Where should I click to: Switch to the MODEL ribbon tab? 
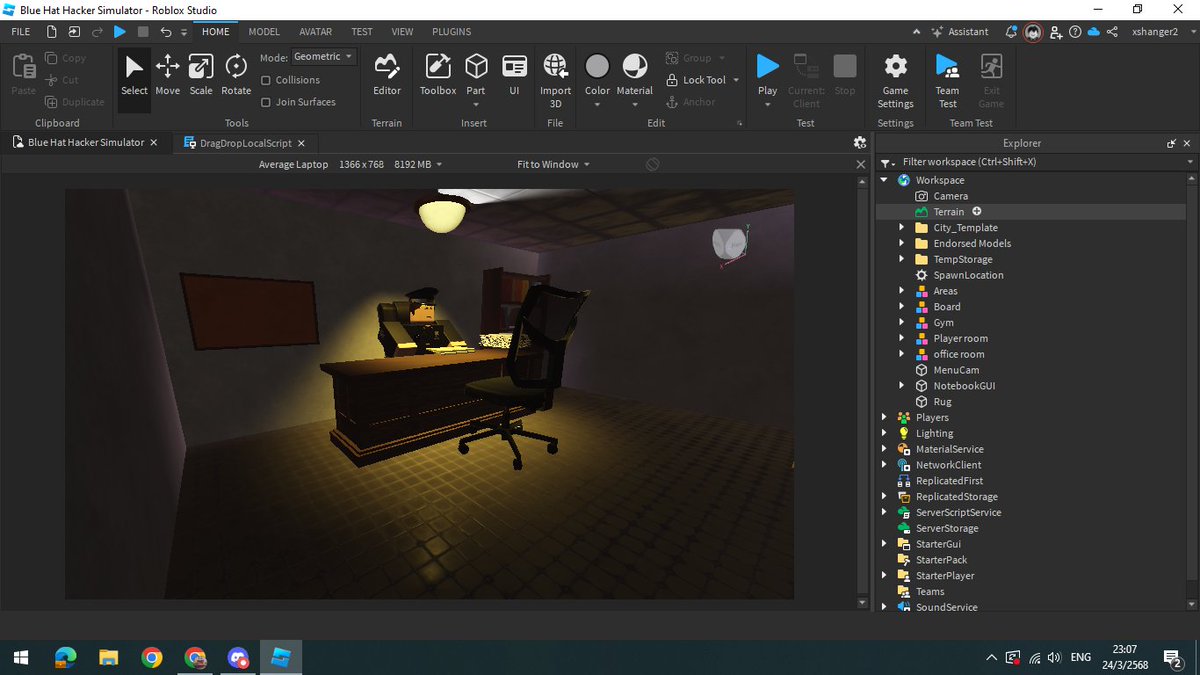pyautogui.click(x=264, y=32)
